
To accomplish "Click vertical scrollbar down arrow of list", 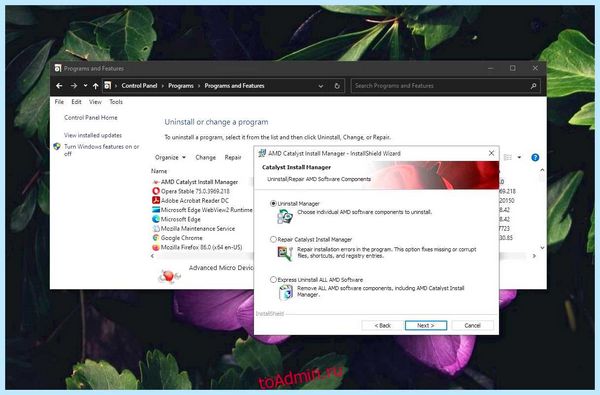I will (542, 248).
